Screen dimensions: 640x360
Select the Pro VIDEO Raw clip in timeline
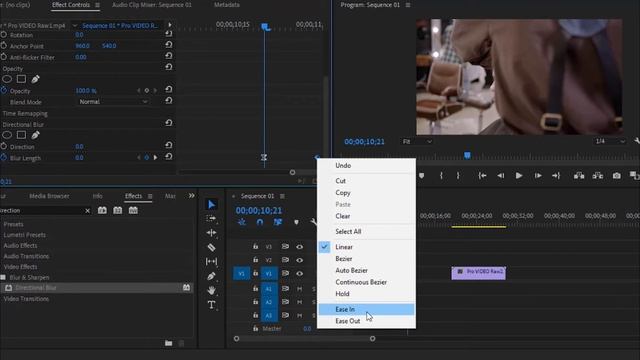[x=478, y=273]
